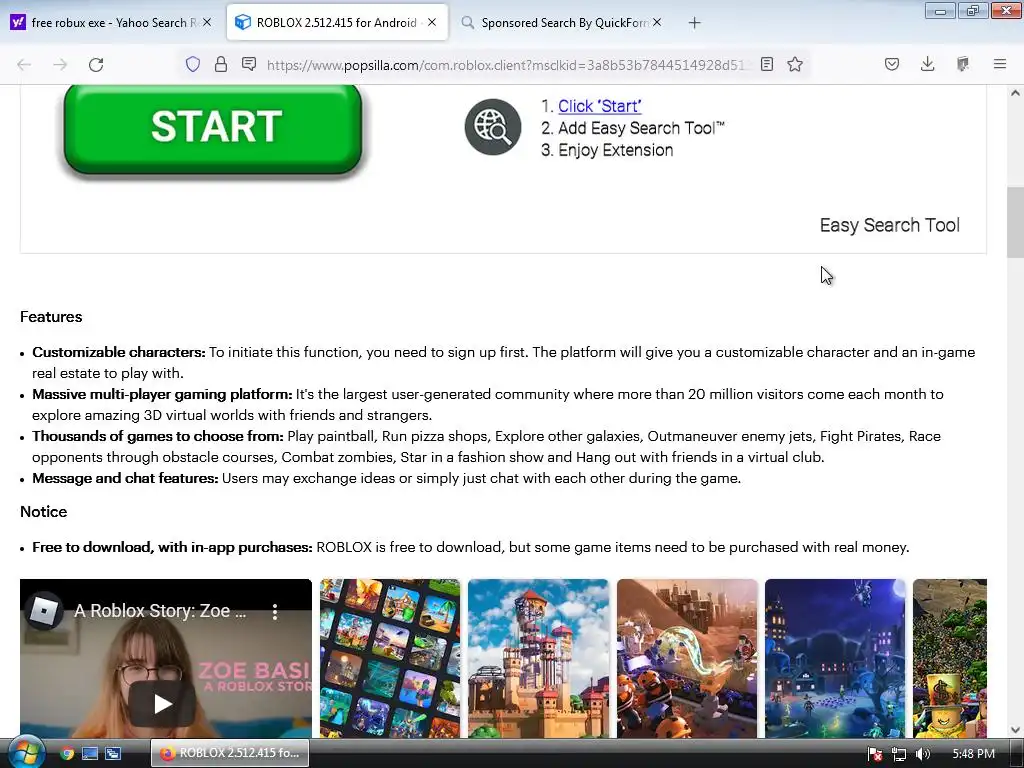This screenshot has height=768, width=1024.
Task: Switch to free robux exe Yahoo tab
Action: [111, 23]
